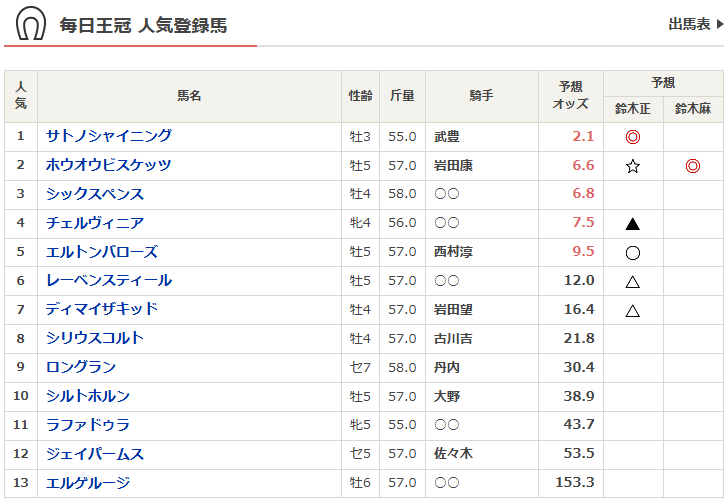Click the red double-circle in 鈴木麻 column

[692, 166]
